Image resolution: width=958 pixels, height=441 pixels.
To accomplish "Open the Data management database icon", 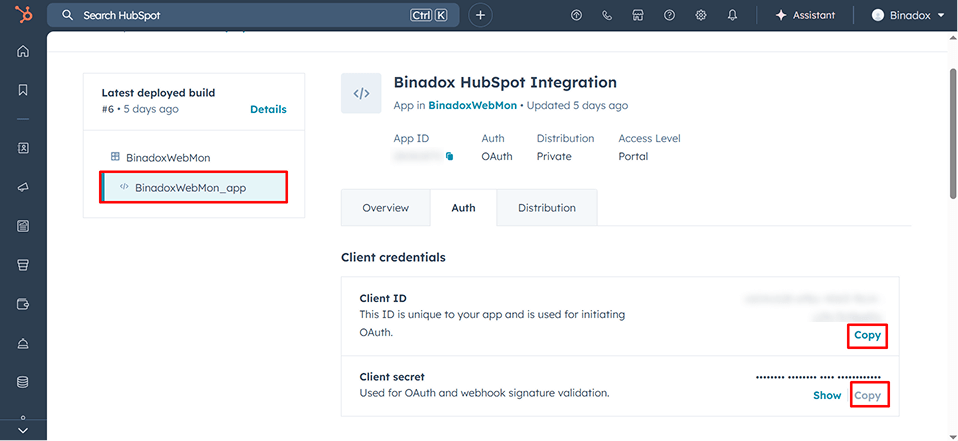I will [x=23, y=382].
